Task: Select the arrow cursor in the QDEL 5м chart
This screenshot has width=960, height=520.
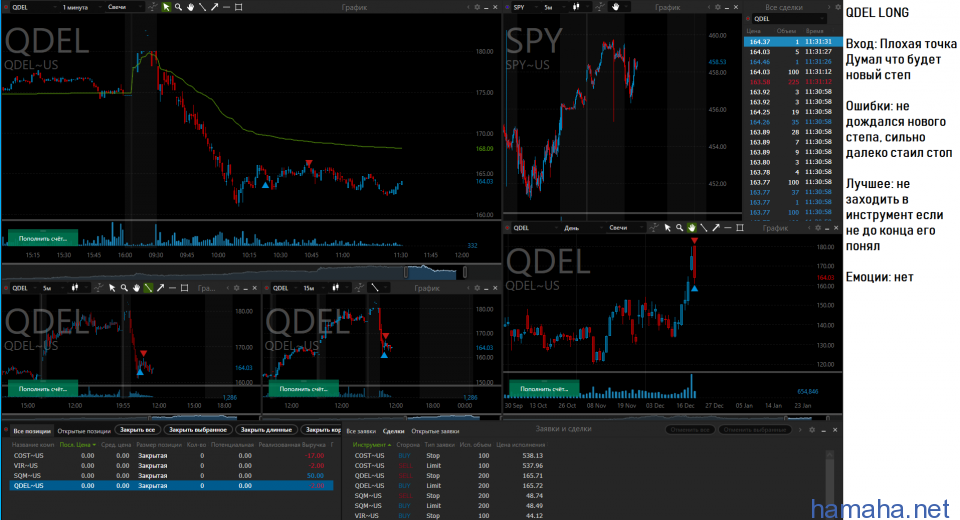Action: 111,288
